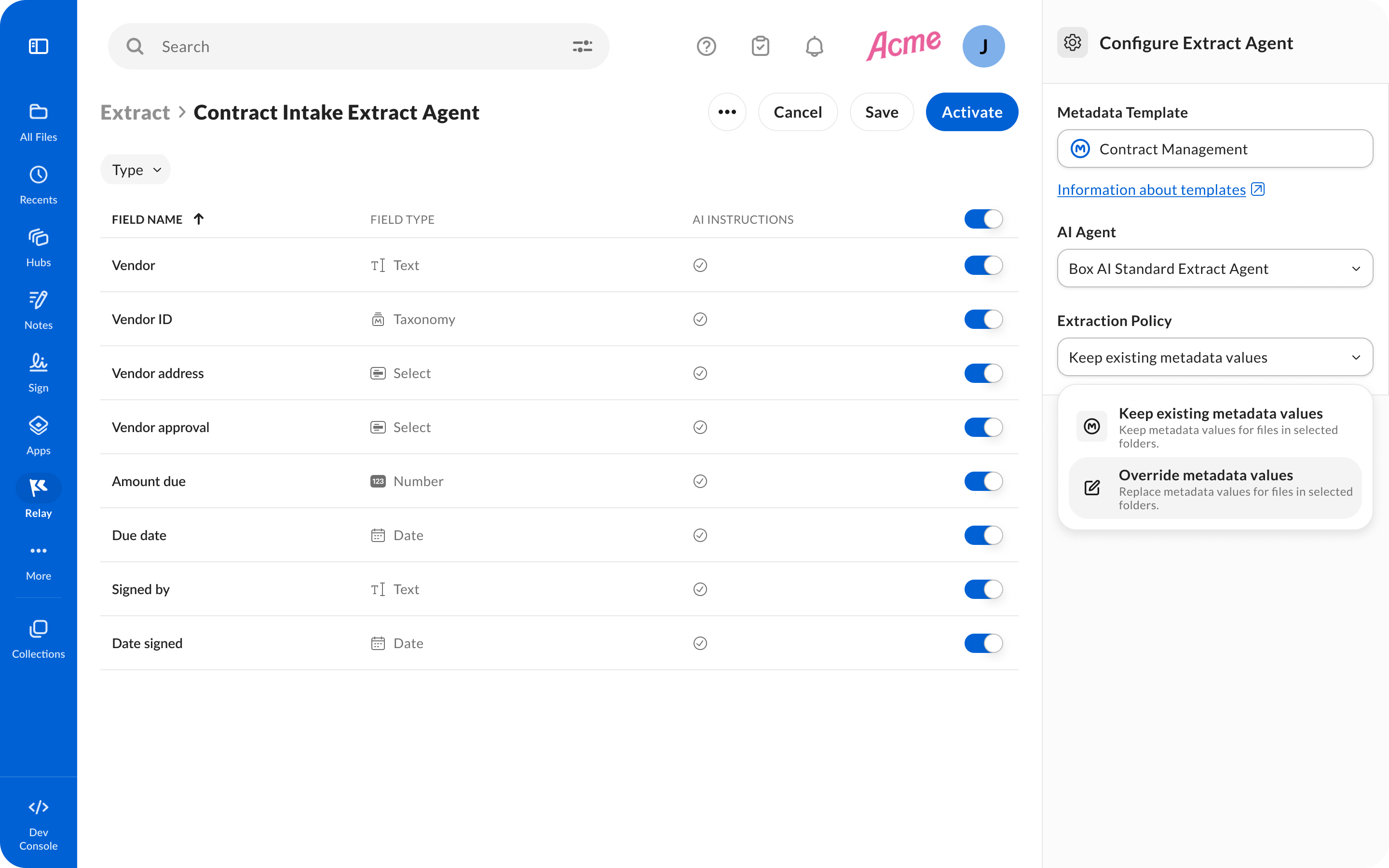Expand the Type filter dropdown

[136, 170]
